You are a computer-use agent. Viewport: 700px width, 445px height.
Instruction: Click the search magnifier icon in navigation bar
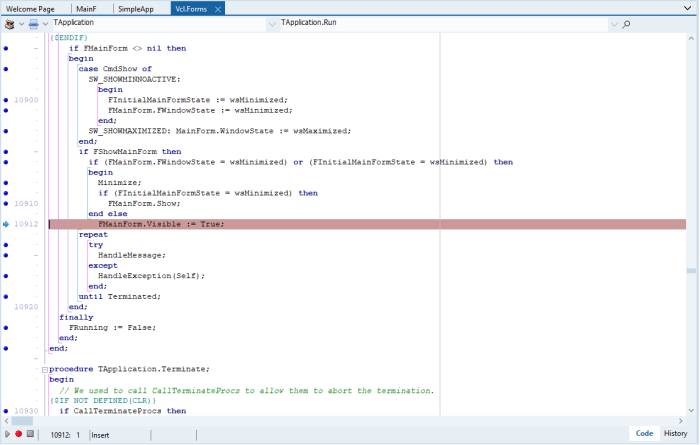coord(626,24)
